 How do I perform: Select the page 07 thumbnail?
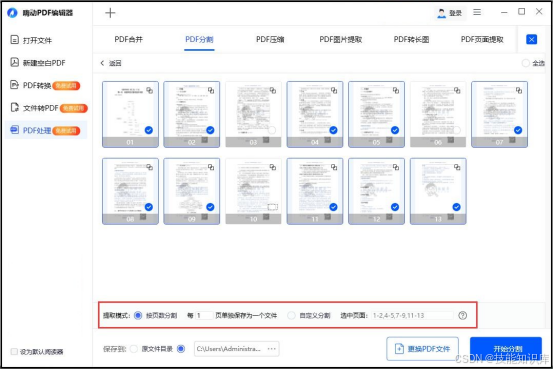click(x=499, y=114)
